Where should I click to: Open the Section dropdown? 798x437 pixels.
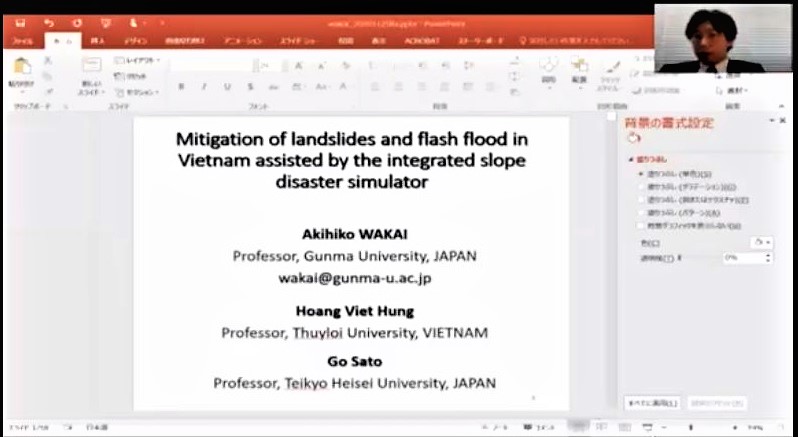pos(137,92)
